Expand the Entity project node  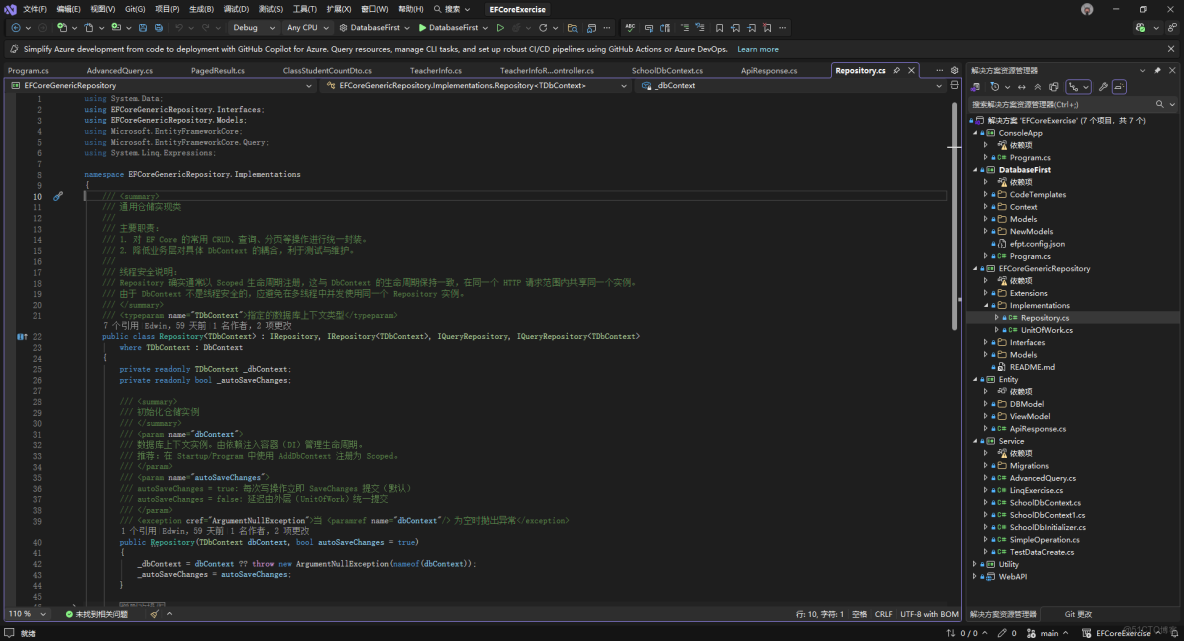[975, 379]
